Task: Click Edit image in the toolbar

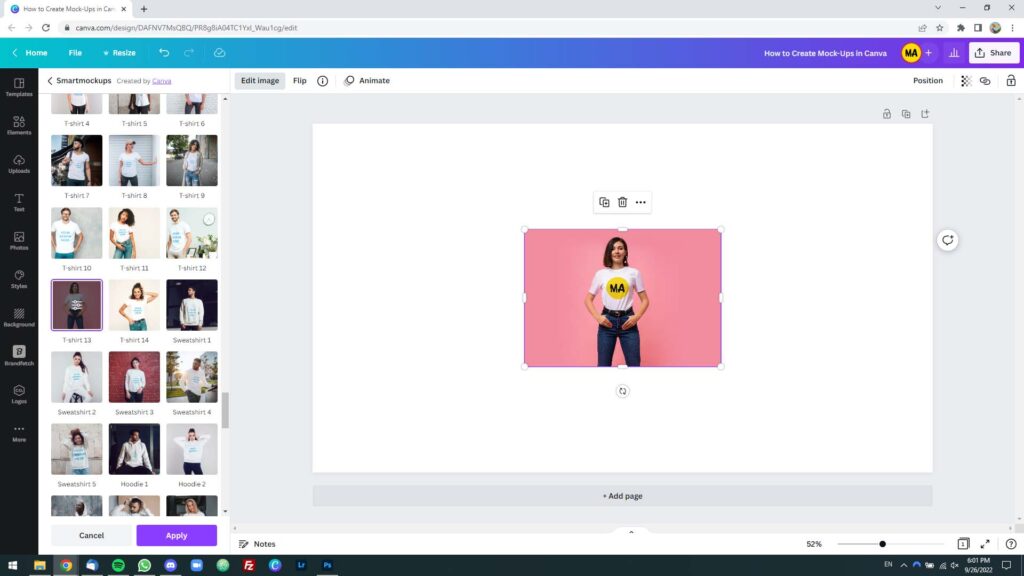Action: (x=260, y=81)
